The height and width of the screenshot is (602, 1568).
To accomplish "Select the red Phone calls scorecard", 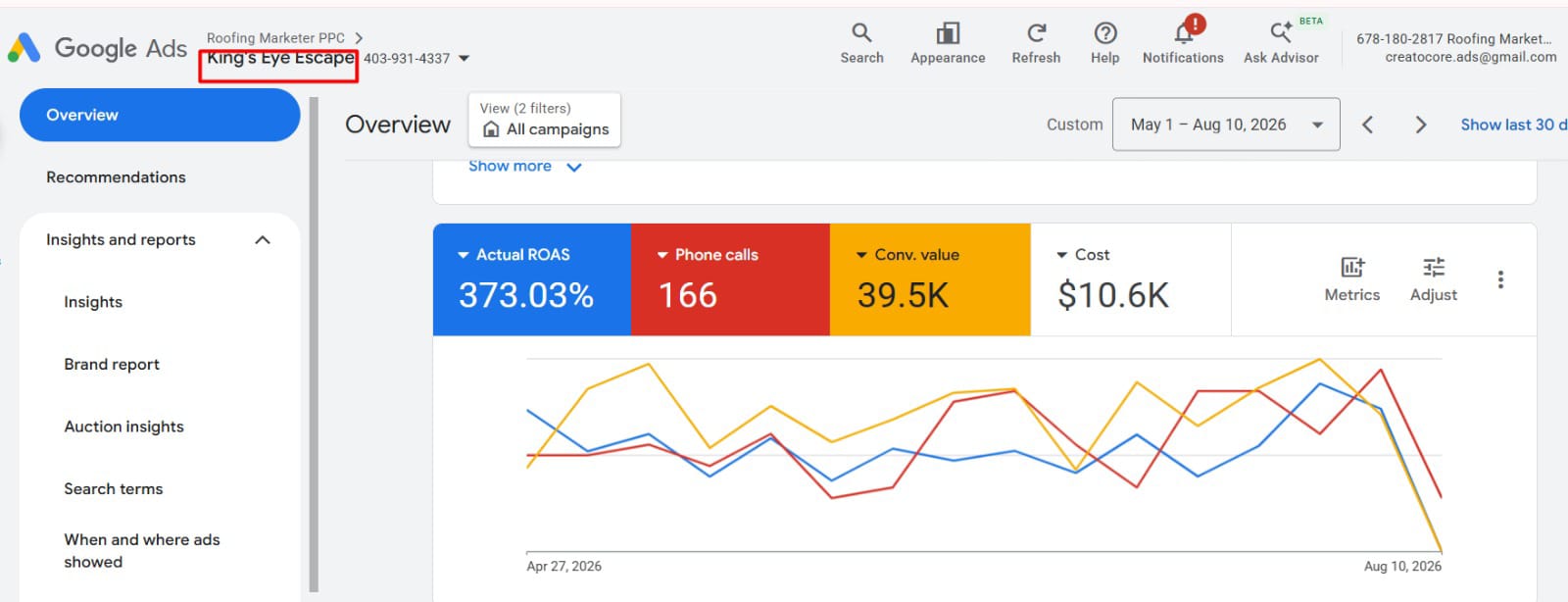I will [730, 279].
